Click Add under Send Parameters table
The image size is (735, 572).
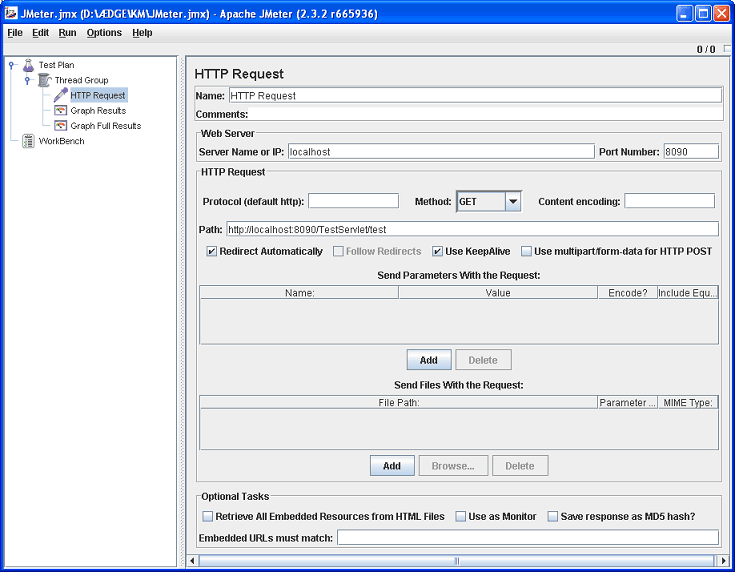429,360
